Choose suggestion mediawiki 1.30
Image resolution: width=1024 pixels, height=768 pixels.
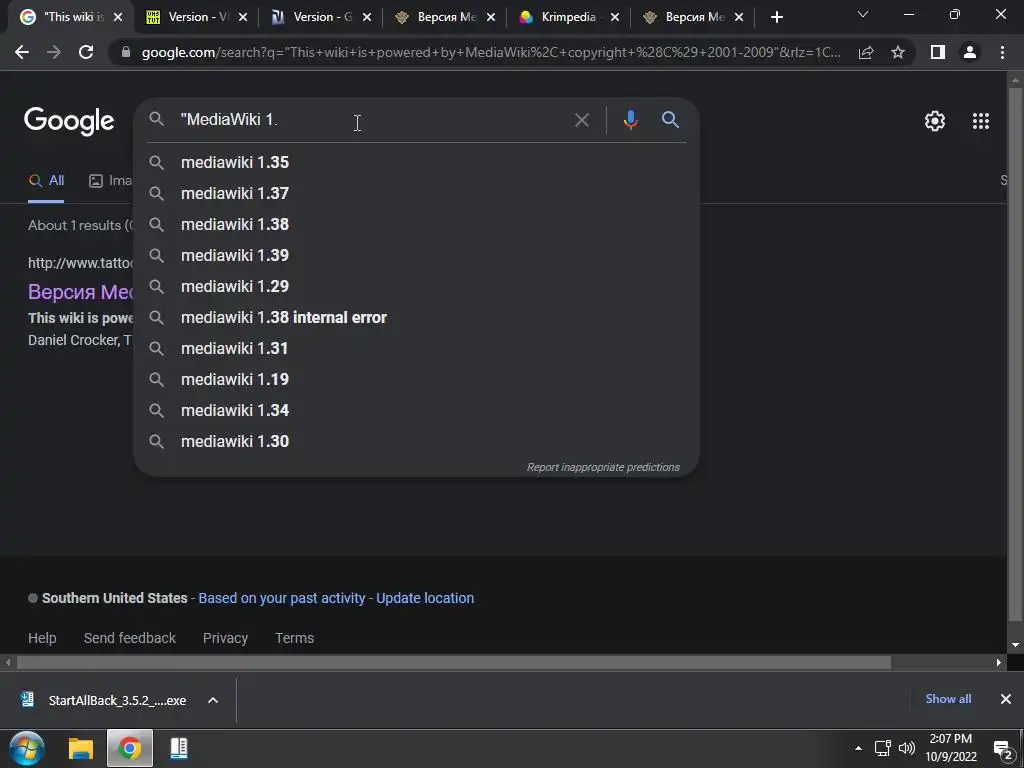pos(416,441)
